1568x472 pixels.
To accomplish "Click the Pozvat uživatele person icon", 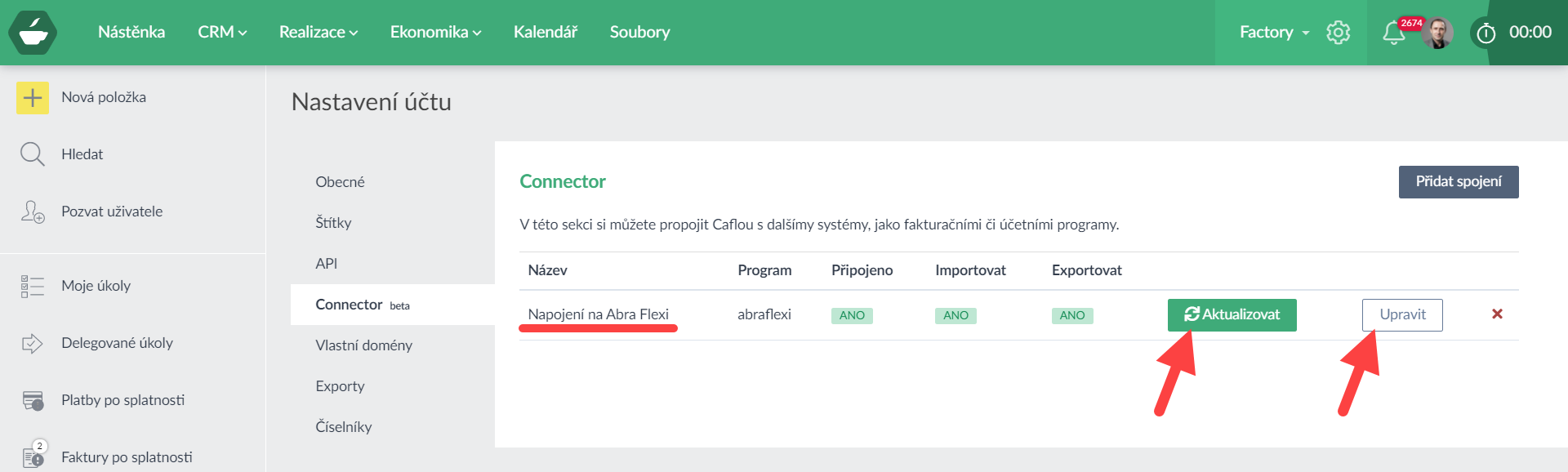I will 33,212.
